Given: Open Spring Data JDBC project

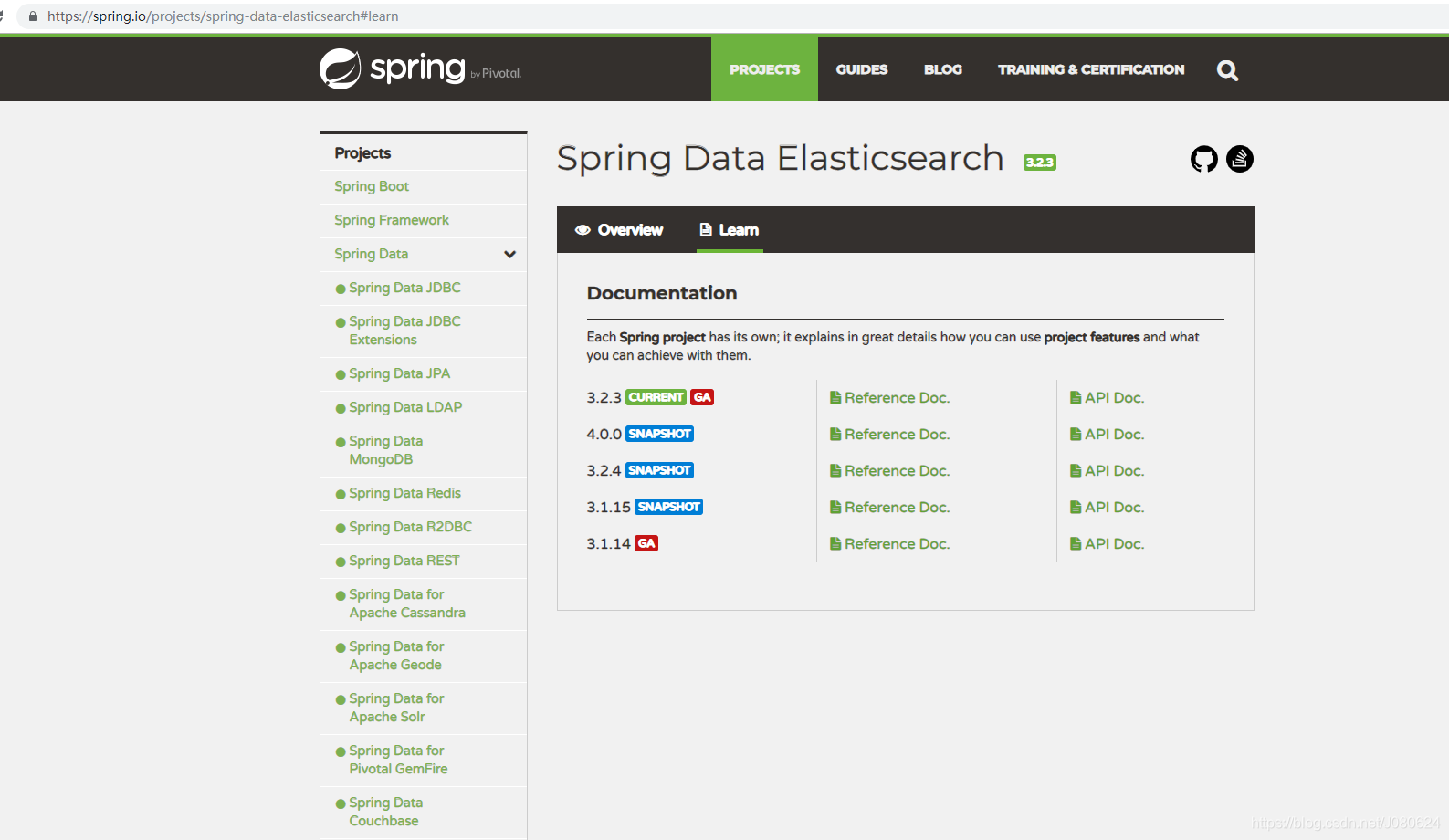Looking at the screenshot, I should (404, 288).
